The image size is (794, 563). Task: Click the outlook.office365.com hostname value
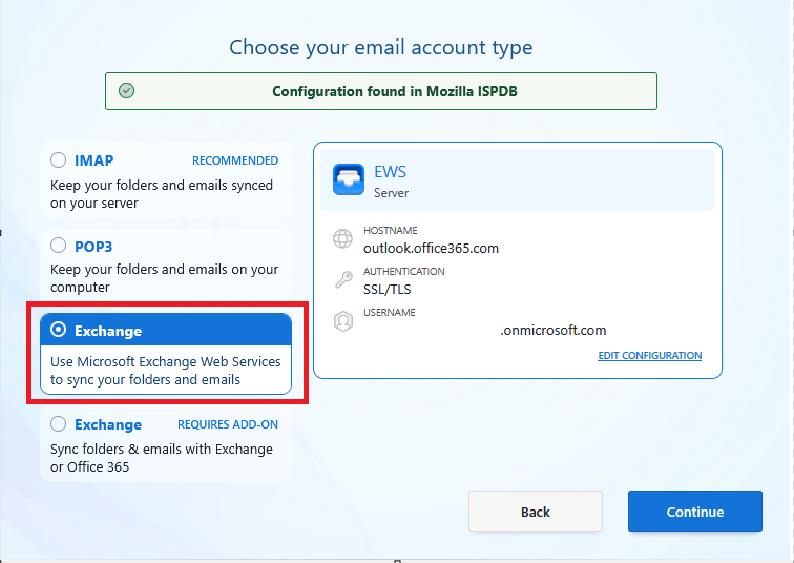pyautogui.click(x=431, y=248)
